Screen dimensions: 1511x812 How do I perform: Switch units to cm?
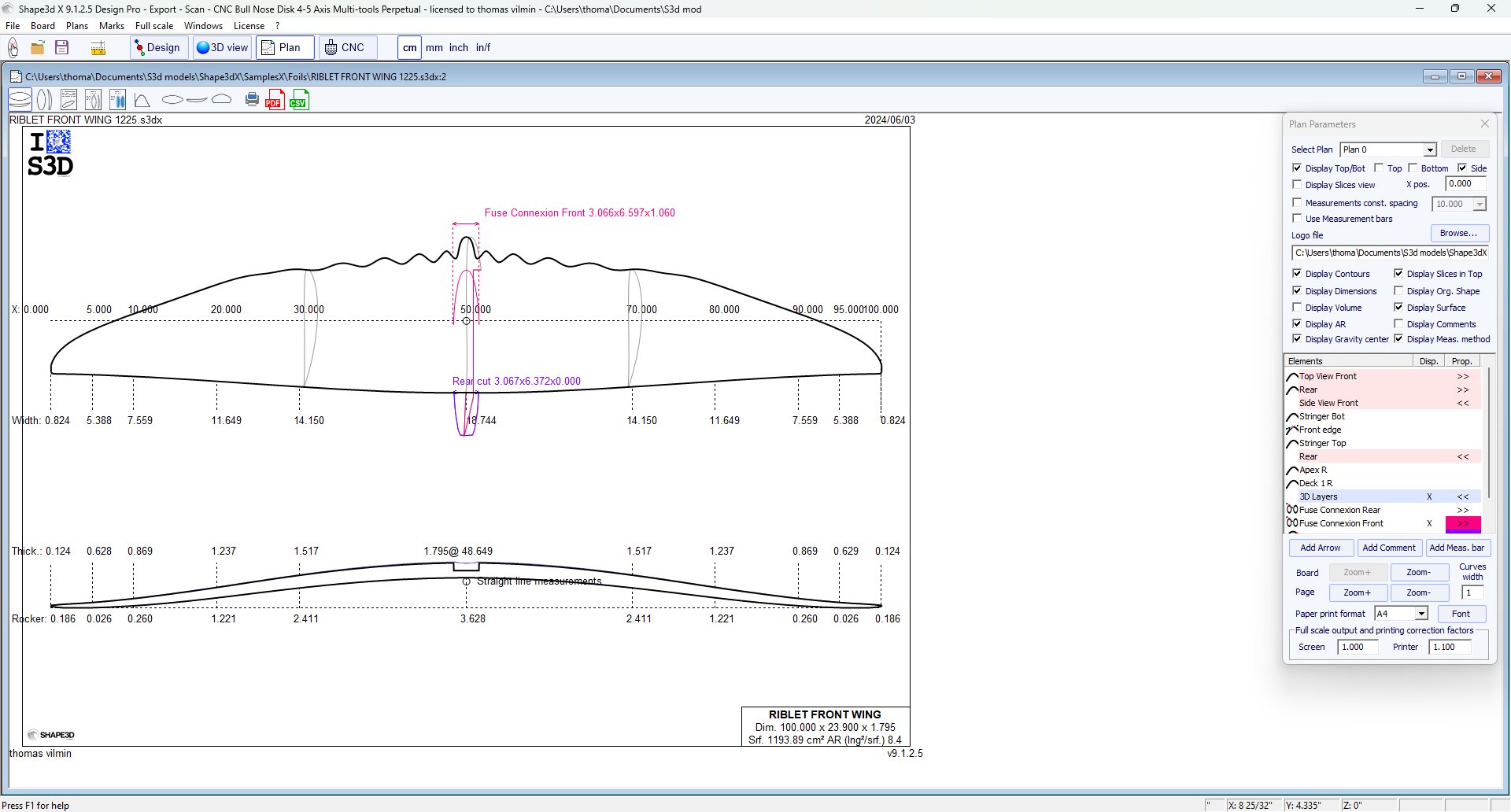coord(410,47)
